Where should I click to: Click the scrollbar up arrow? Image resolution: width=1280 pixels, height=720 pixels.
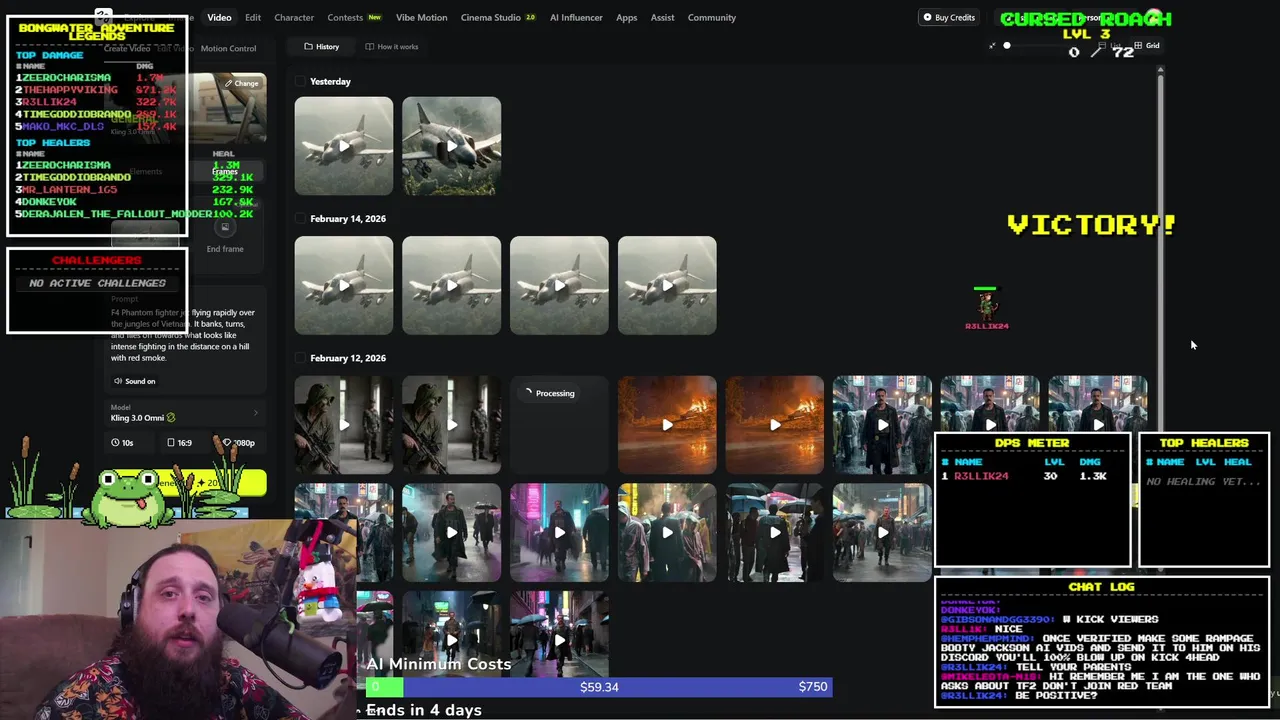coord(1160,70)
